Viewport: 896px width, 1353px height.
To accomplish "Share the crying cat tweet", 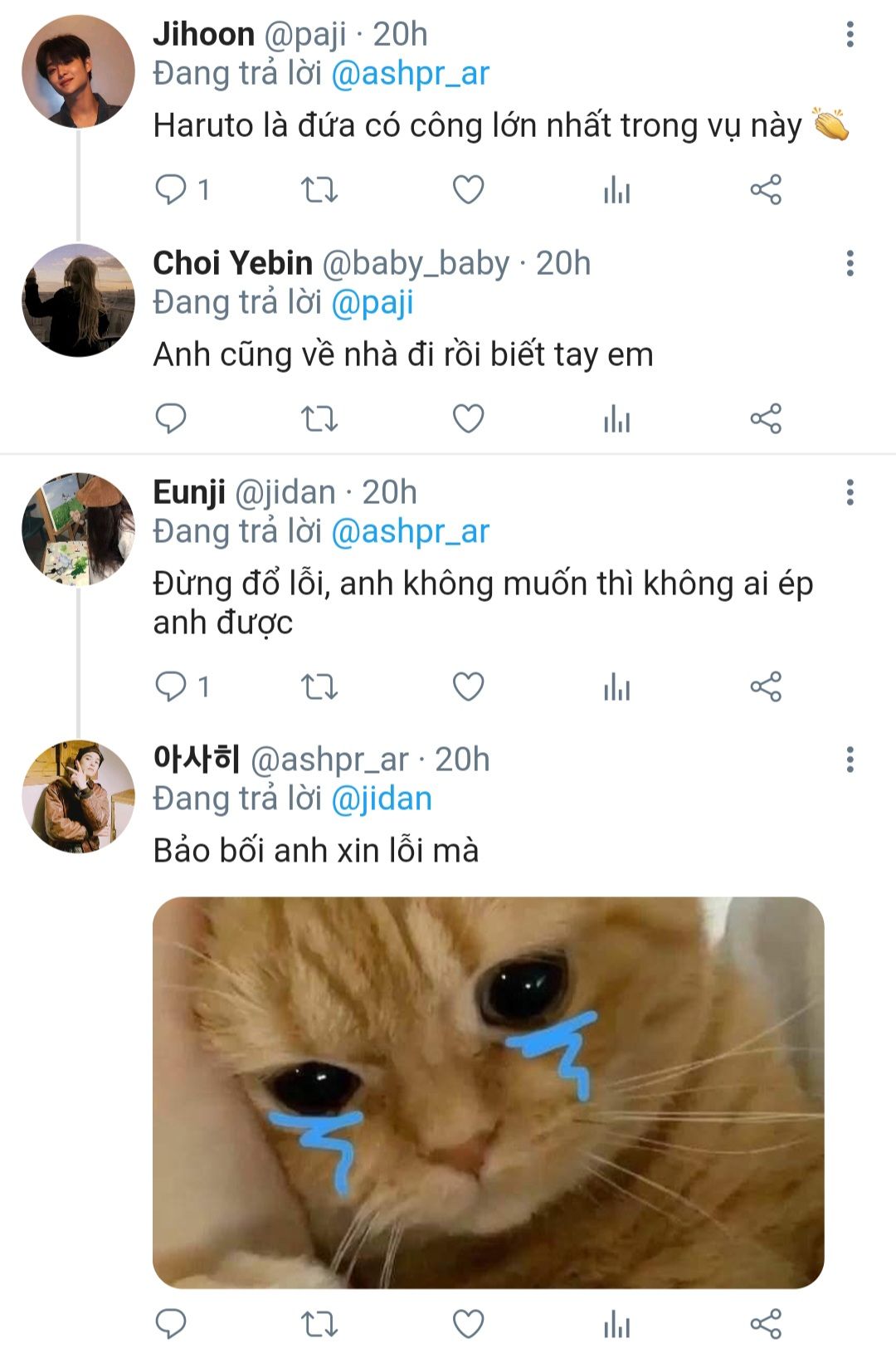I will point(766,1324).
